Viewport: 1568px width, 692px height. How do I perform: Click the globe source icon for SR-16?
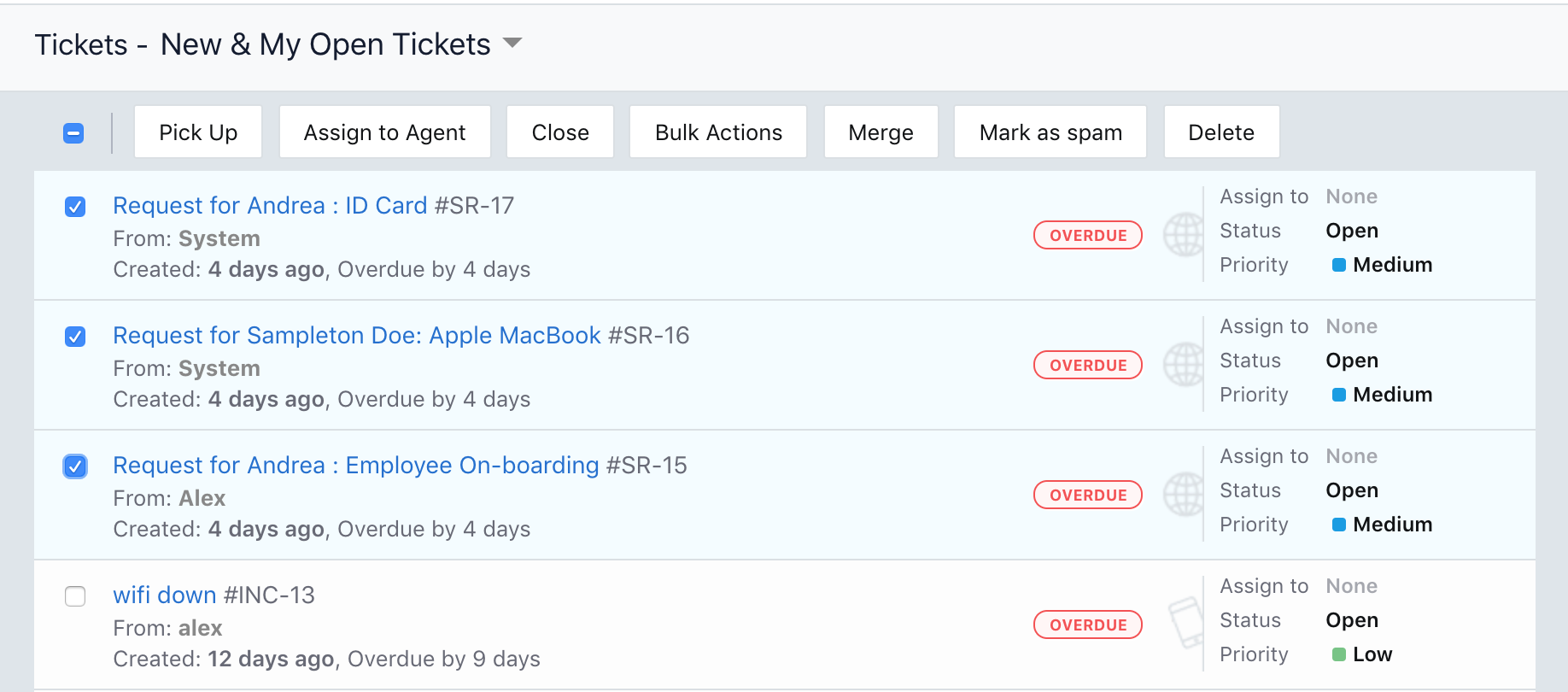pyautogui.click(x=1183, y=365)
